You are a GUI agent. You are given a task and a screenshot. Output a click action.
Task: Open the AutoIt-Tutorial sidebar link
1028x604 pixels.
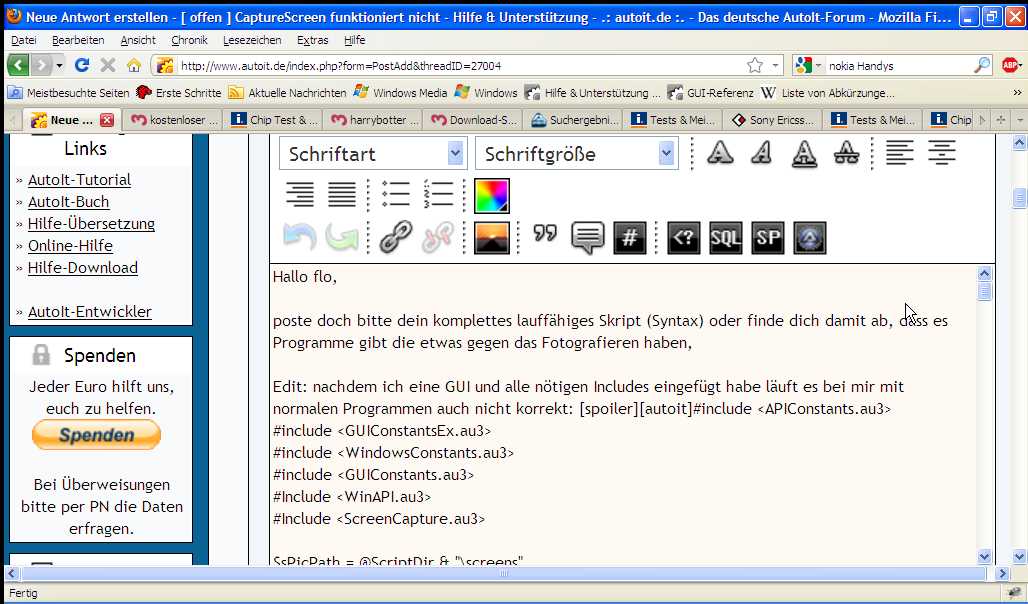click(x=79, y=180)
